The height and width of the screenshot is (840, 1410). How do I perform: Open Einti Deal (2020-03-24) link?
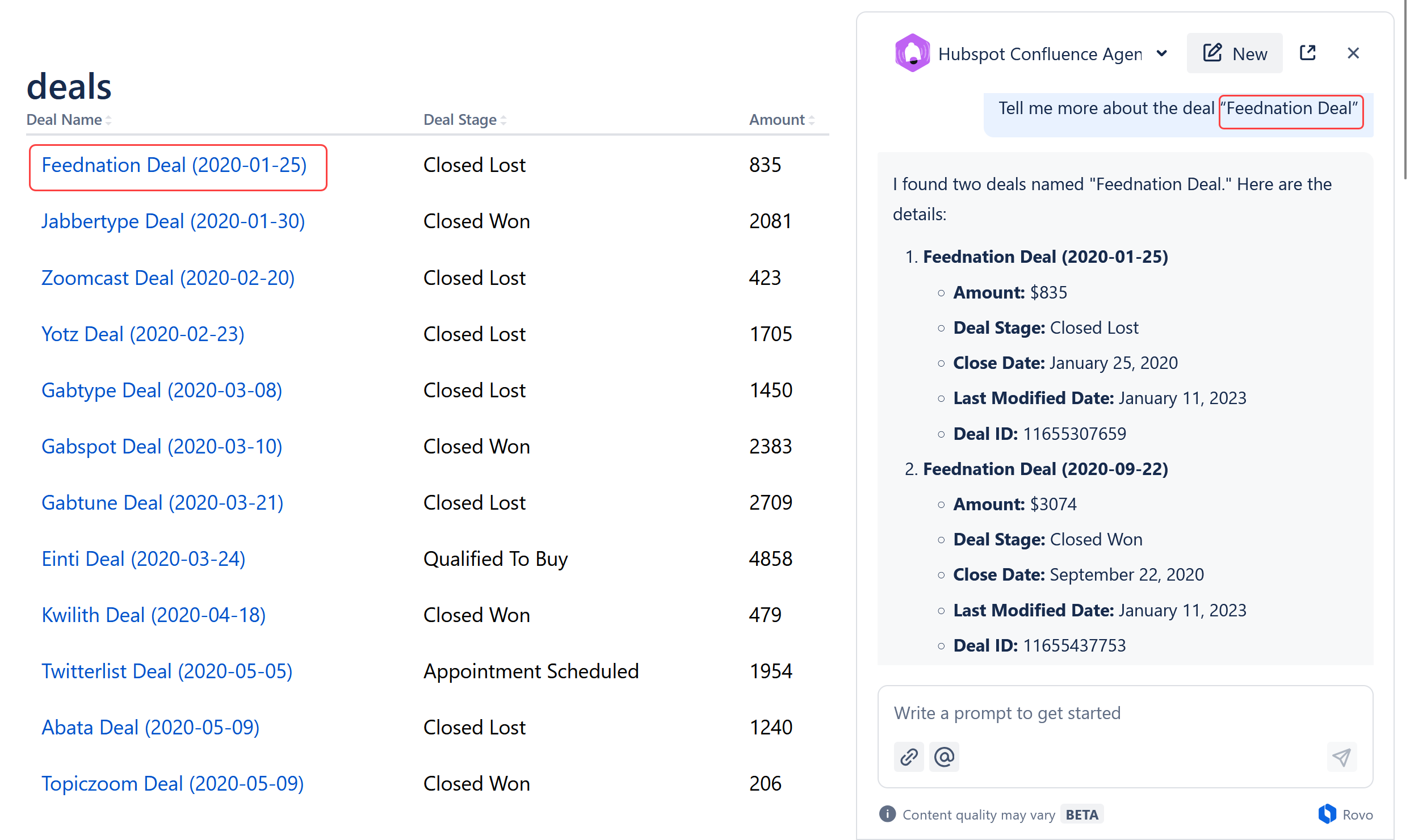(x=144, y=559)
